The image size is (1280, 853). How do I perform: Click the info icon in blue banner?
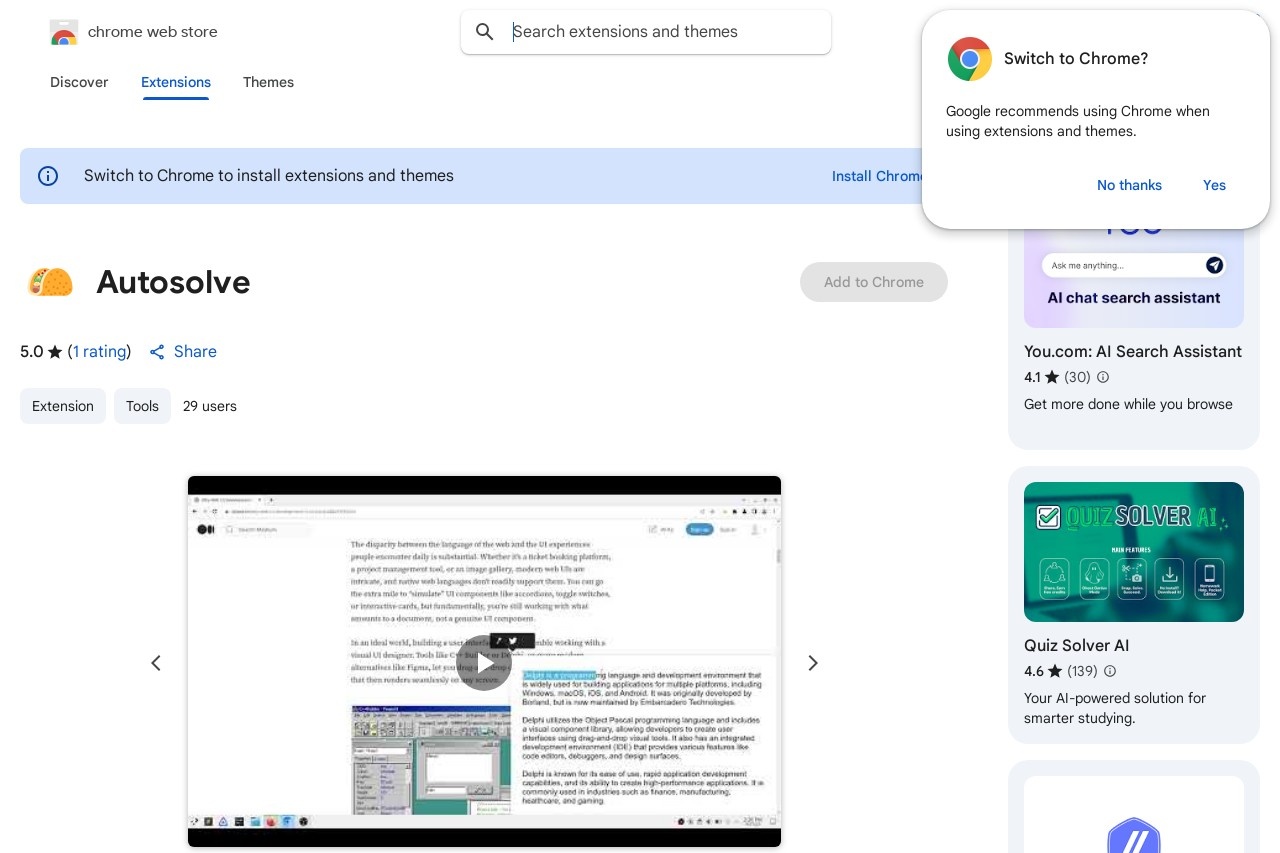point(48,176)
